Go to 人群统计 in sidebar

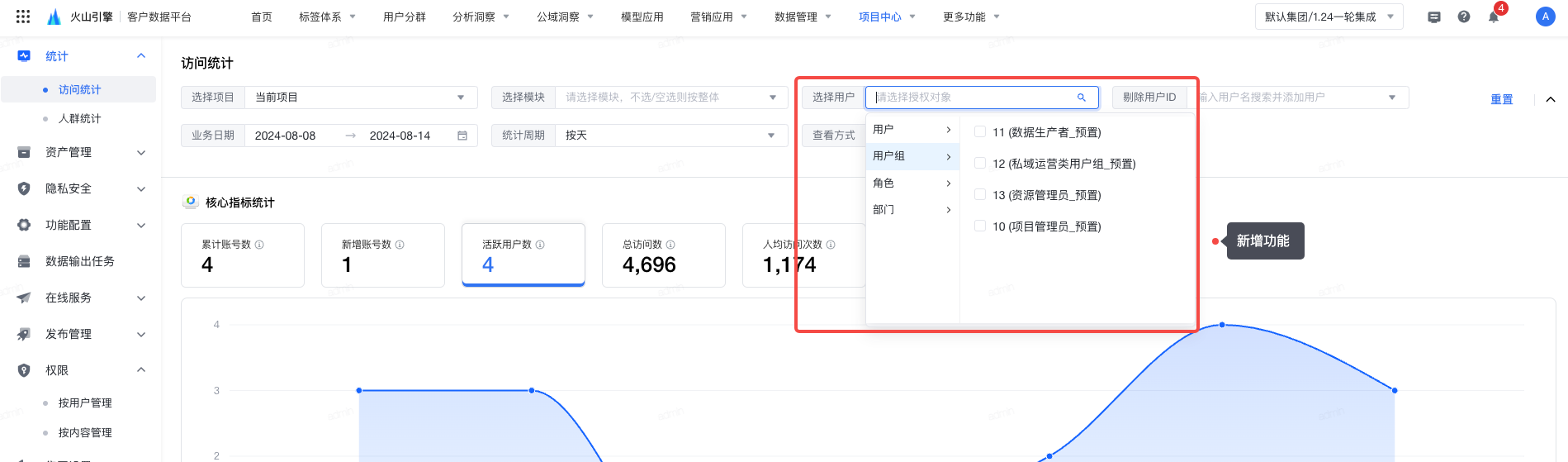click(79, 119)
